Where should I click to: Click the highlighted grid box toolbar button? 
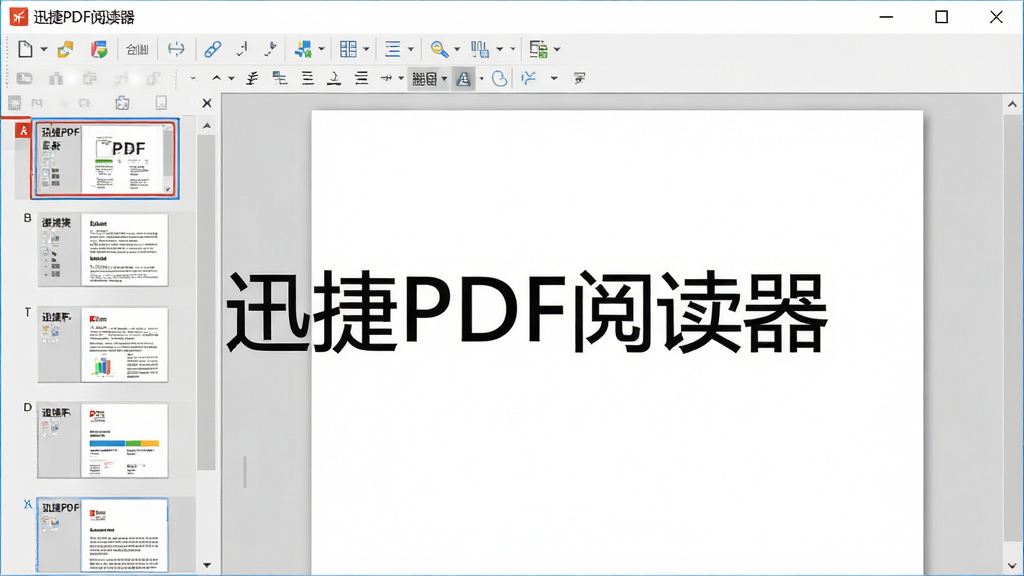(424, 78)
